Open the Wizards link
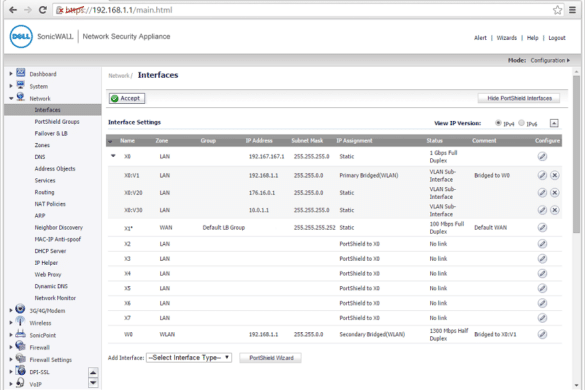Screen dimensions: 585x390 [x=507, y=38]
